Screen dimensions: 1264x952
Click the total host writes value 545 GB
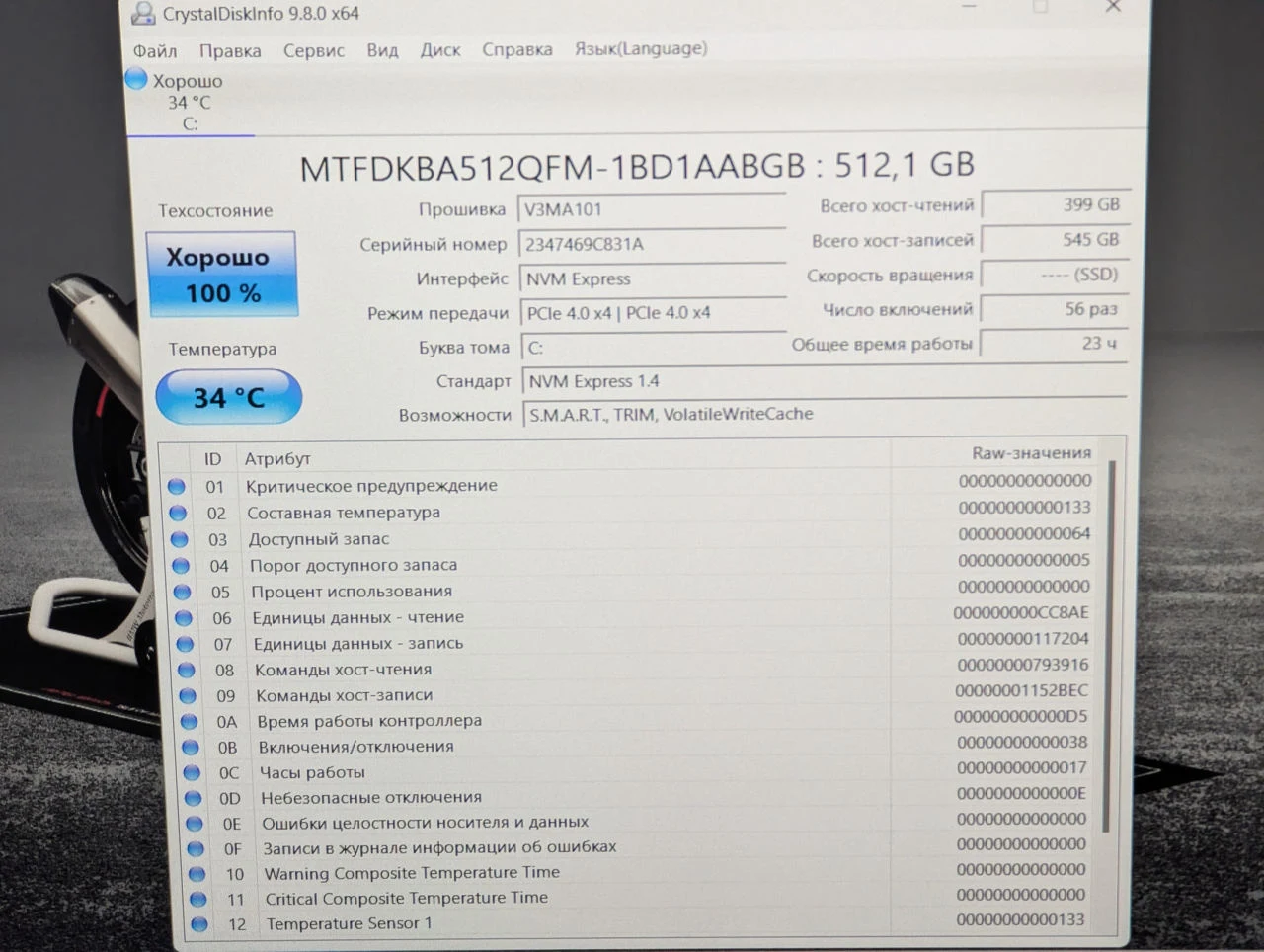(1055, 240)
